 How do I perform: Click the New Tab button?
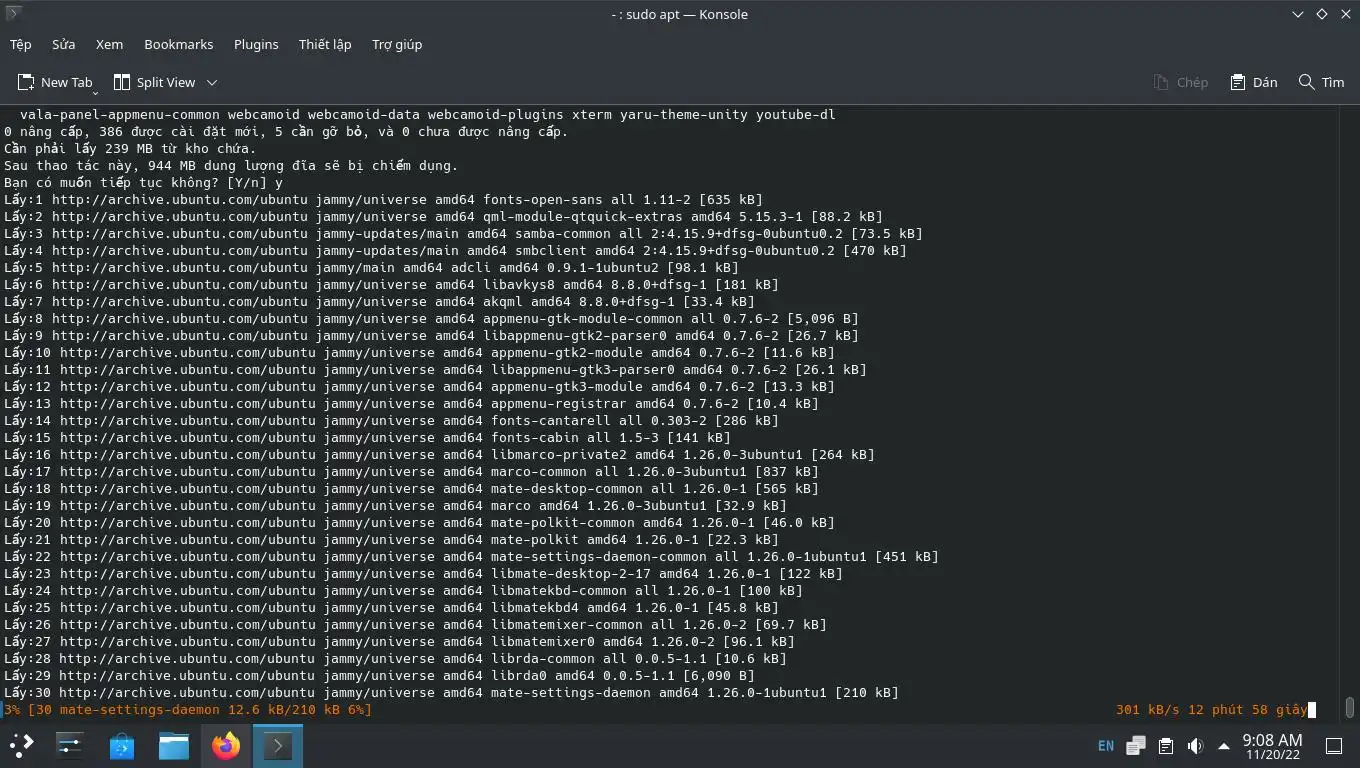(x=56, y=82)
